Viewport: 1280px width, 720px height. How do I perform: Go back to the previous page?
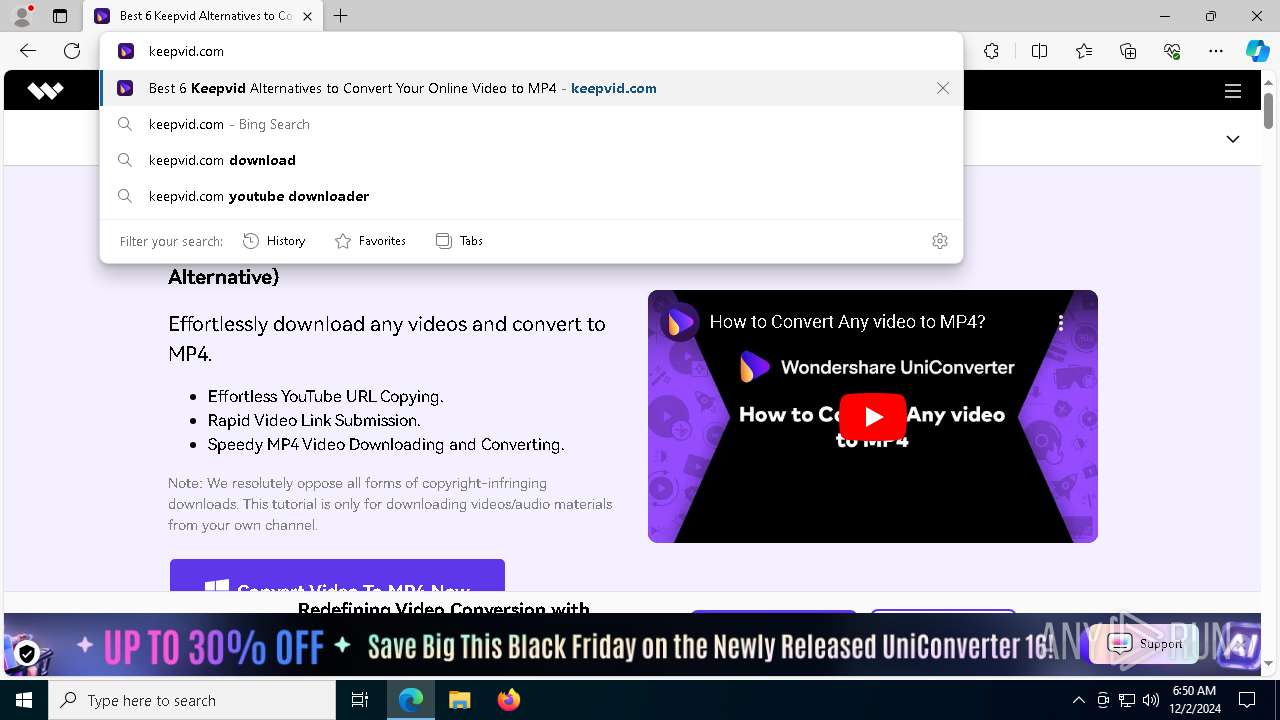(x=28, y=51)
